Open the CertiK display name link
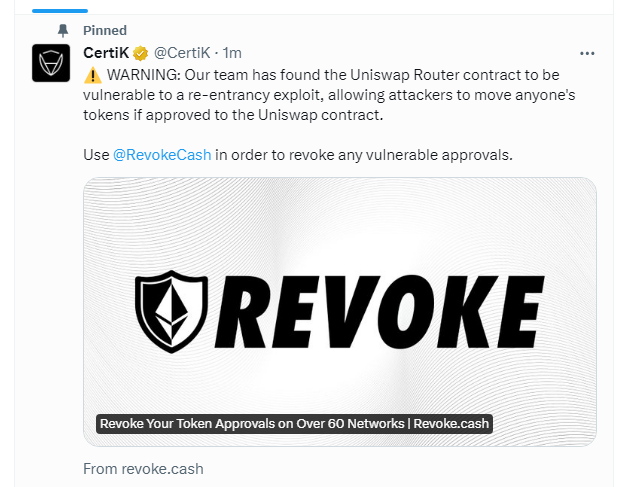 pyautogui.click(x=106, y=53)
